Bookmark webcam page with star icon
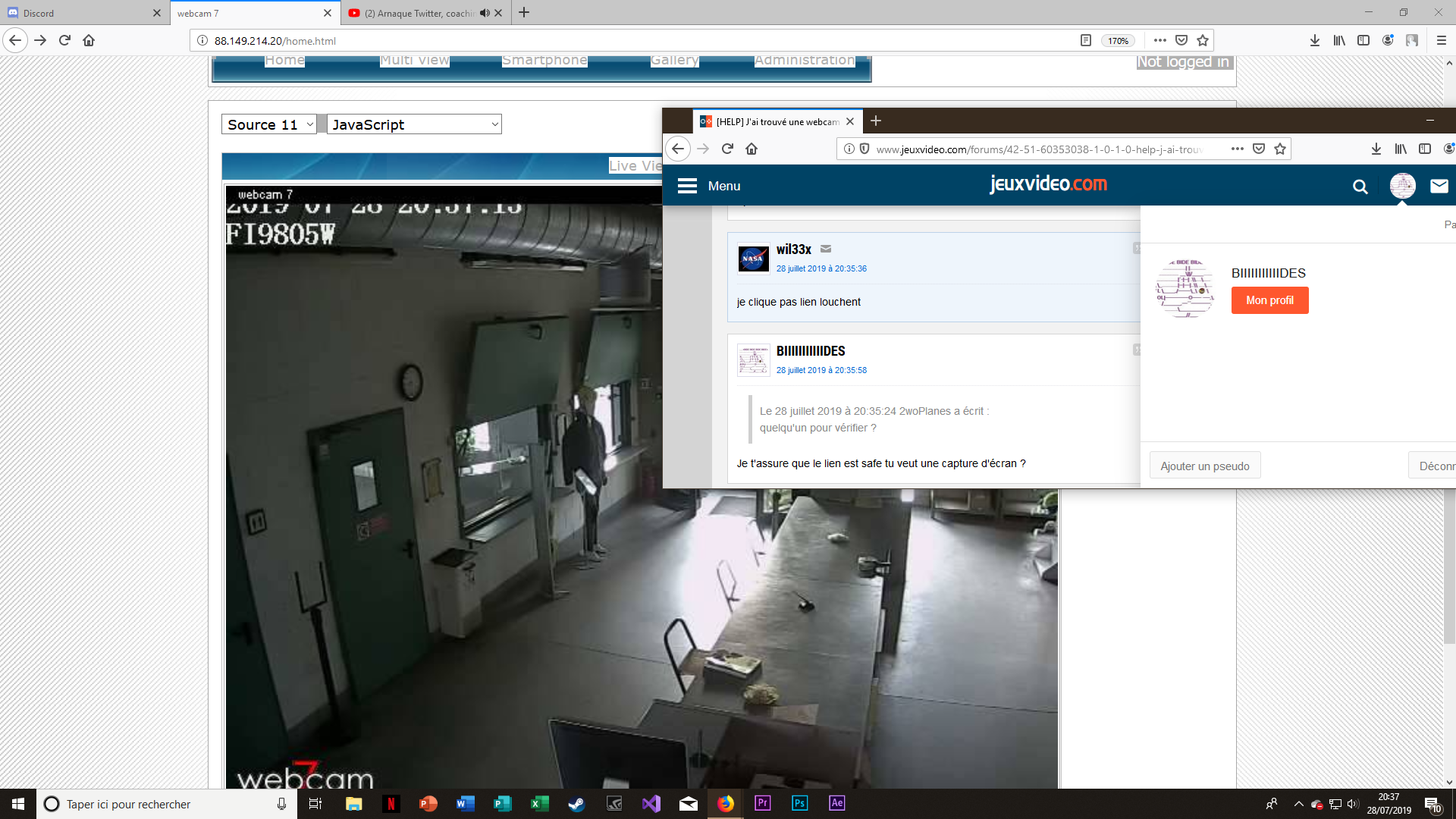 [1203, 40]
